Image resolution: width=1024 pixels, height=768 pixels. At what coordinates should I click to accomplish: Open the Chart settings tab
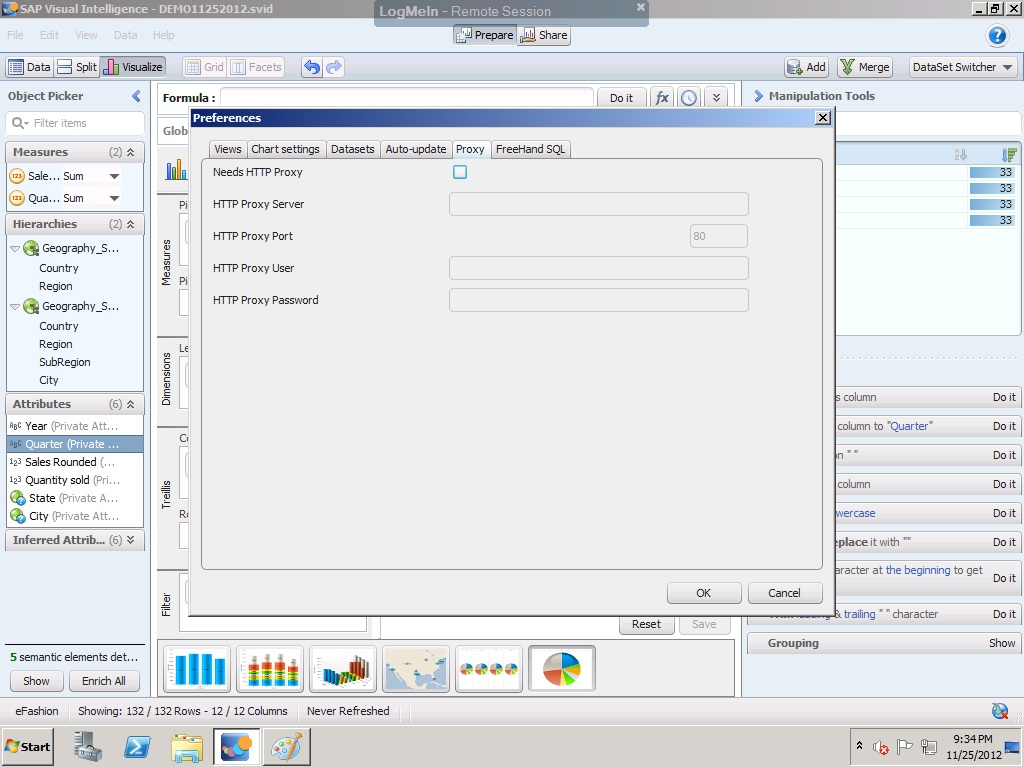285,150
